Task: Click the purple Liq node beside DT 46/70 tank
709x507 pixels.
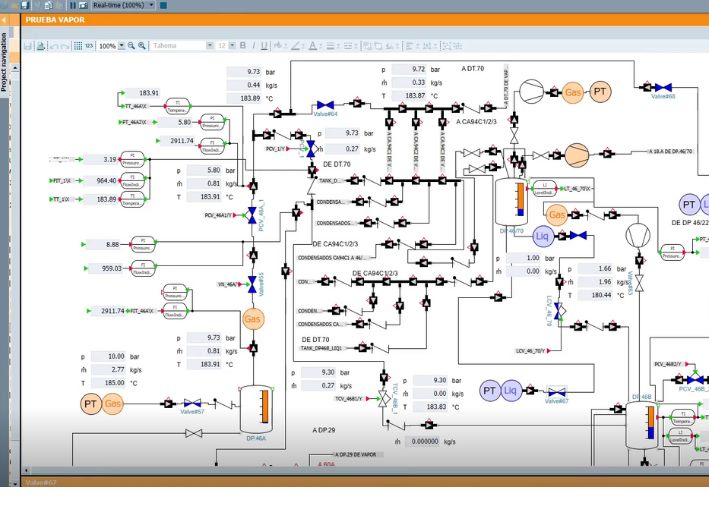Action: point(543,236)
